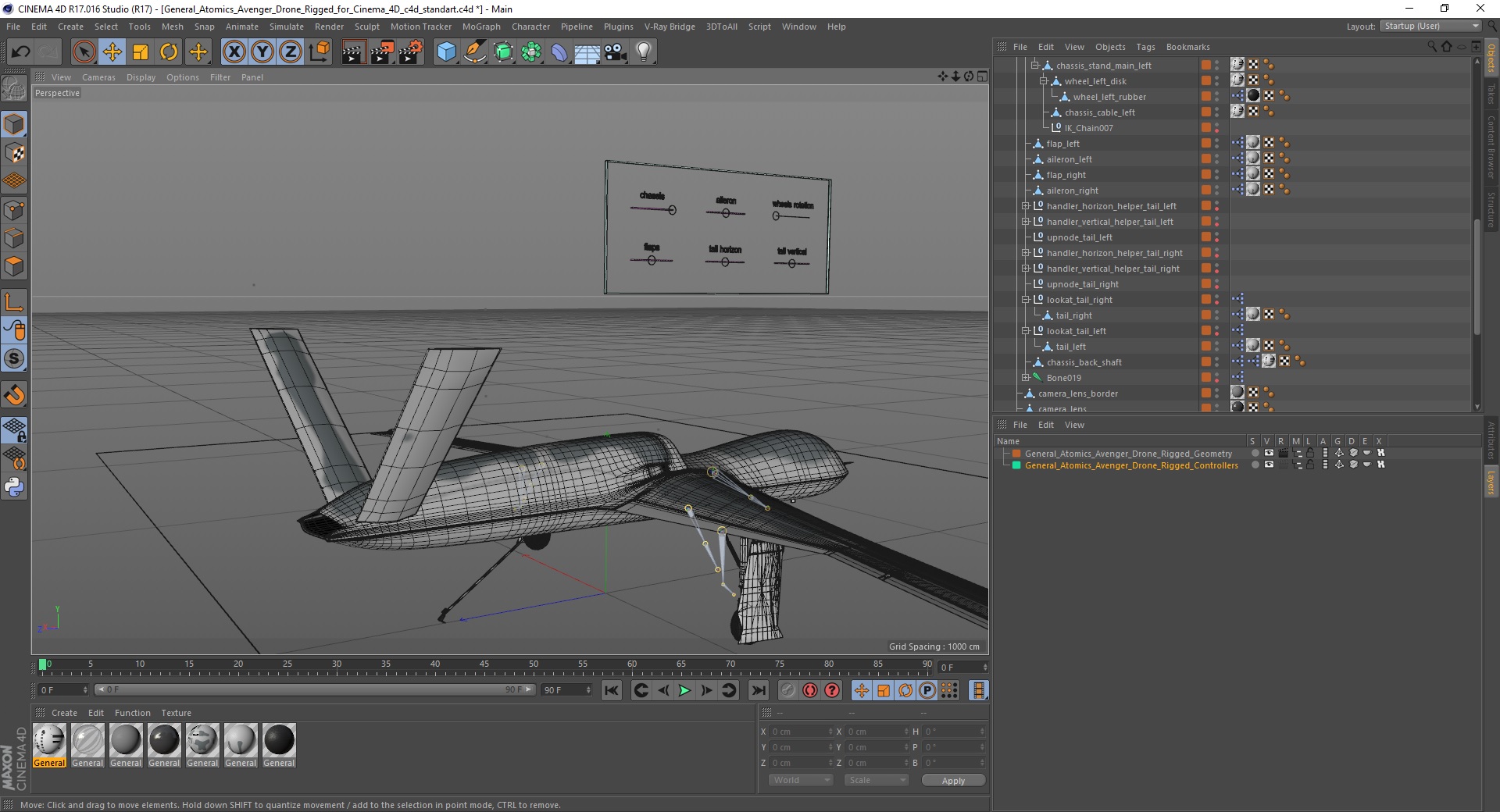Expand the Bone019 node
Image resolution: width=1500 pixels, height=812 pixels.
(x=1025, y=378)
